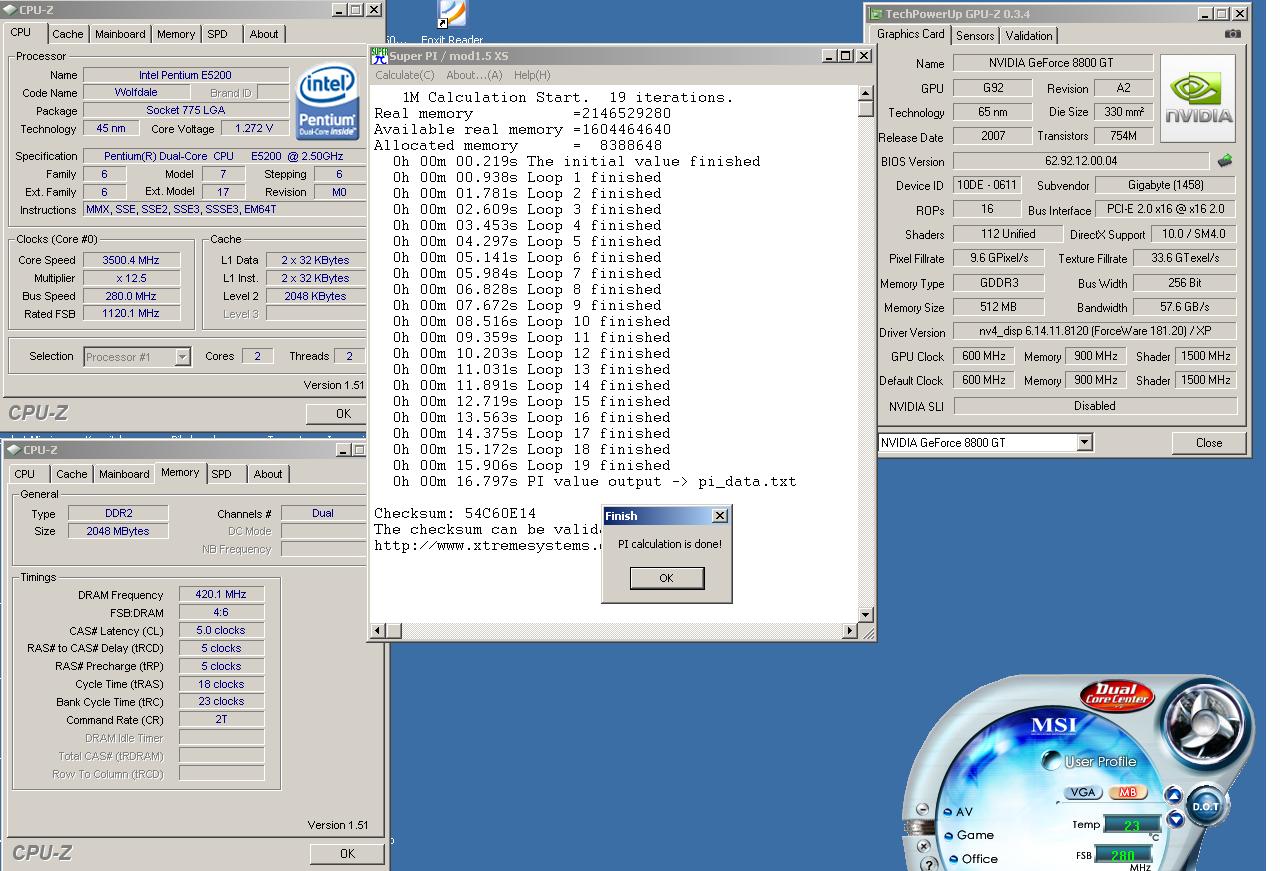Click the green BIOS save chip icon
Screen dimensions: 1280x871
click(x=1224, y=160)
